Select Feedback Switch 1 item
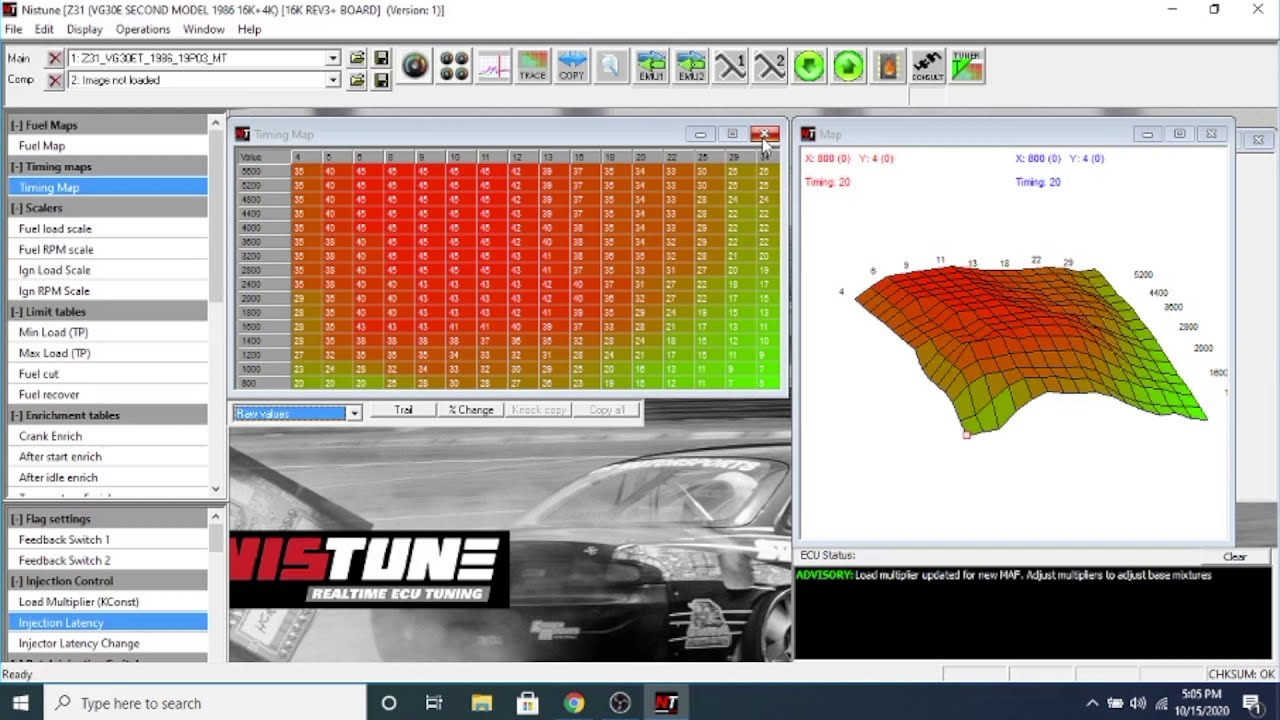The image size is (1280, 720). pyautogui.click(x=108, y=540)
